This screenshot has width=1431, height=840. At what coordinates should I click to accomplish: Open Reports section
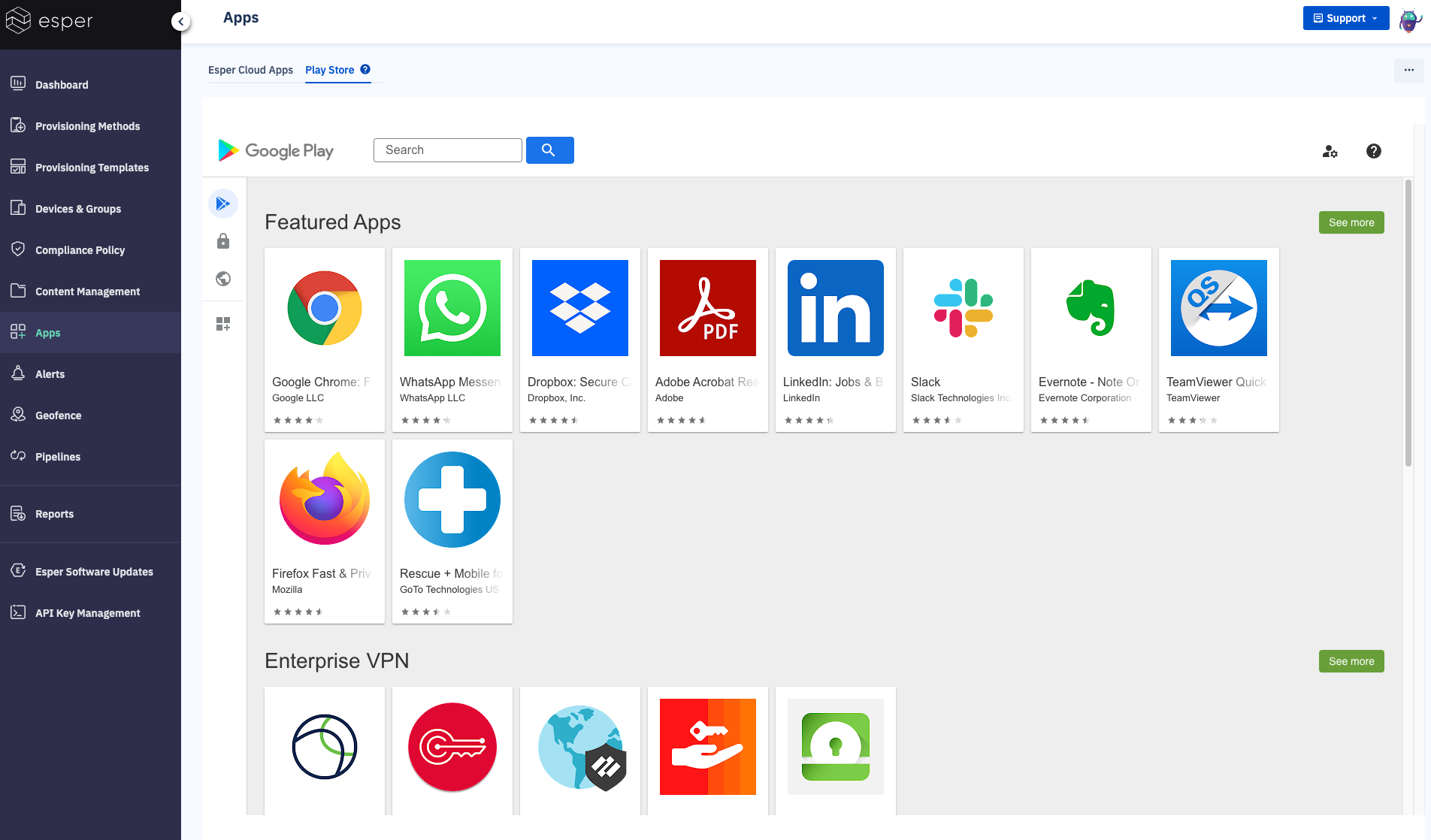tap(90, 514)
